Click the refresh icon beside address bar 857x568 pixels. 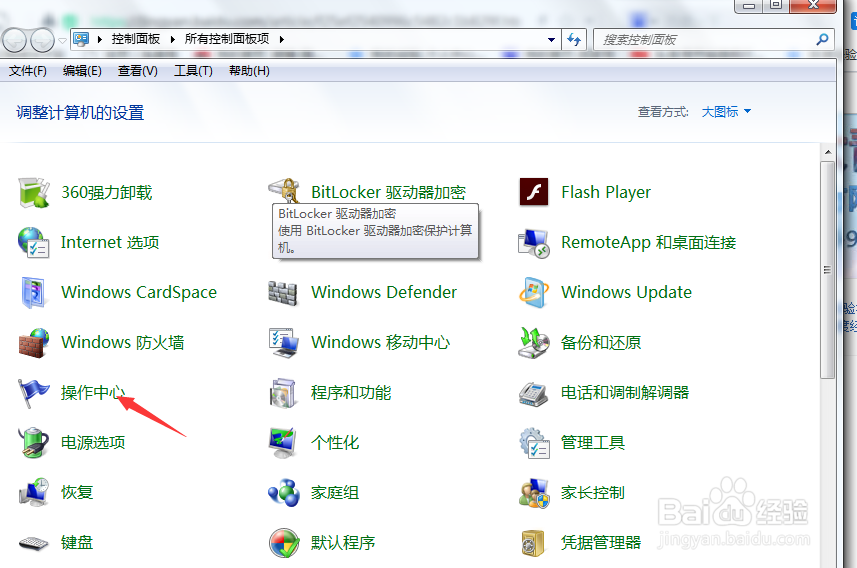[x=574, y=39]
